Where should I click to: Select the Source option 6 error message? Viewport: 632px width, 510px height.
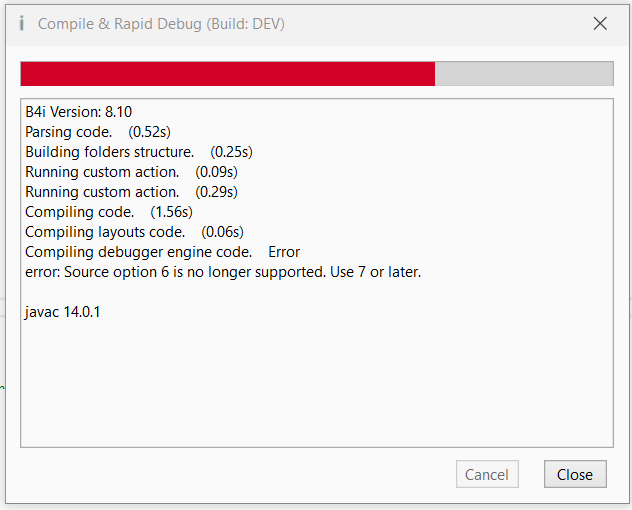(x=223, y=272)
